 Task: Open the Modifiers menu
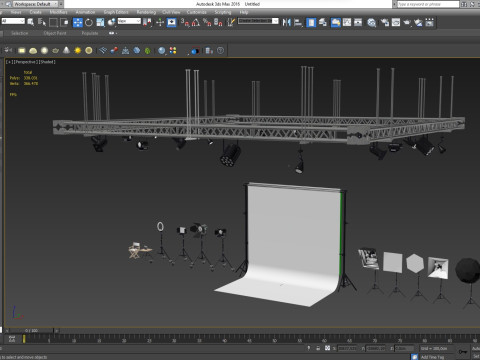click(58, 12)
